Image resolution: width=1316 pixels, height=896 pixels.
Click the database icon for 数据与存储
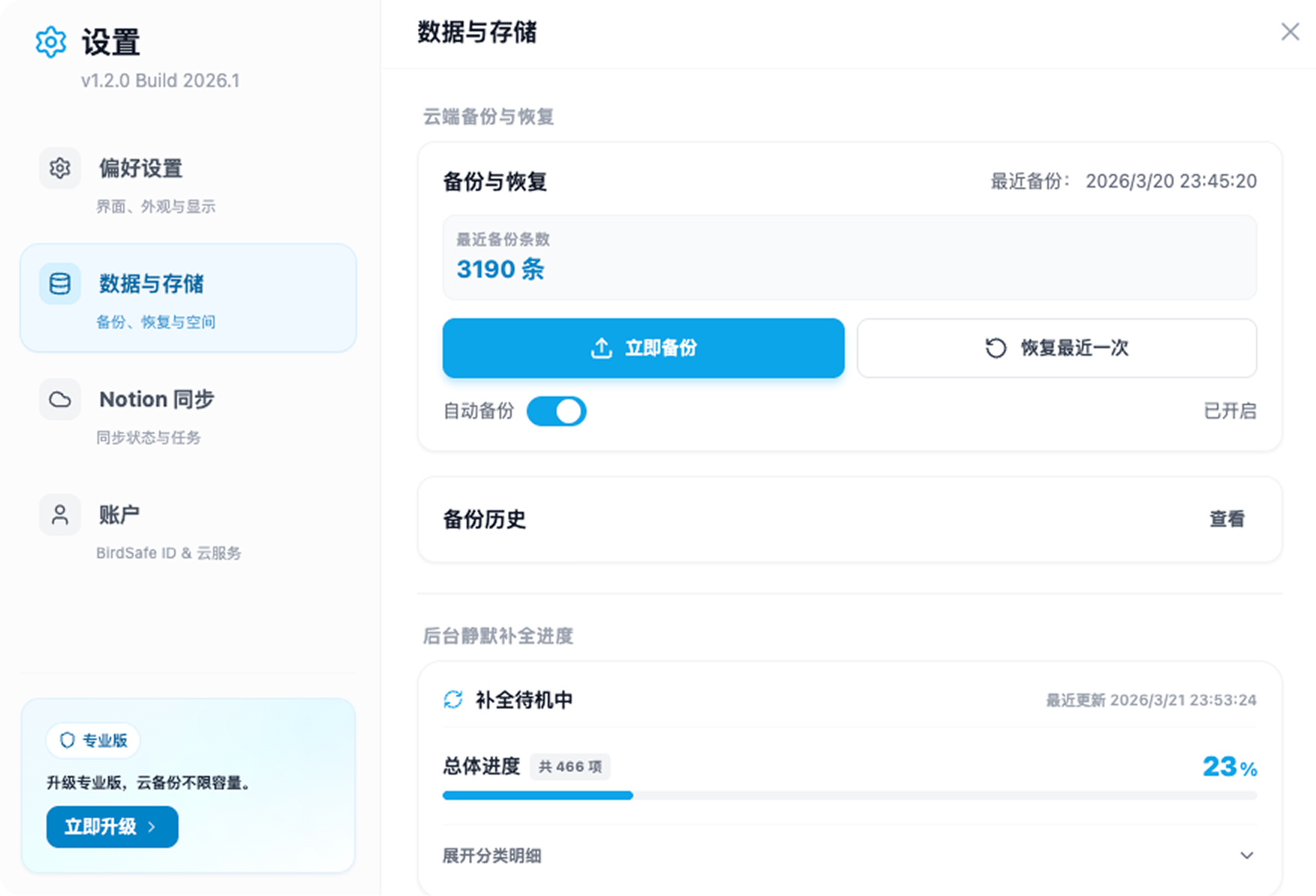[x=59, y=283]
